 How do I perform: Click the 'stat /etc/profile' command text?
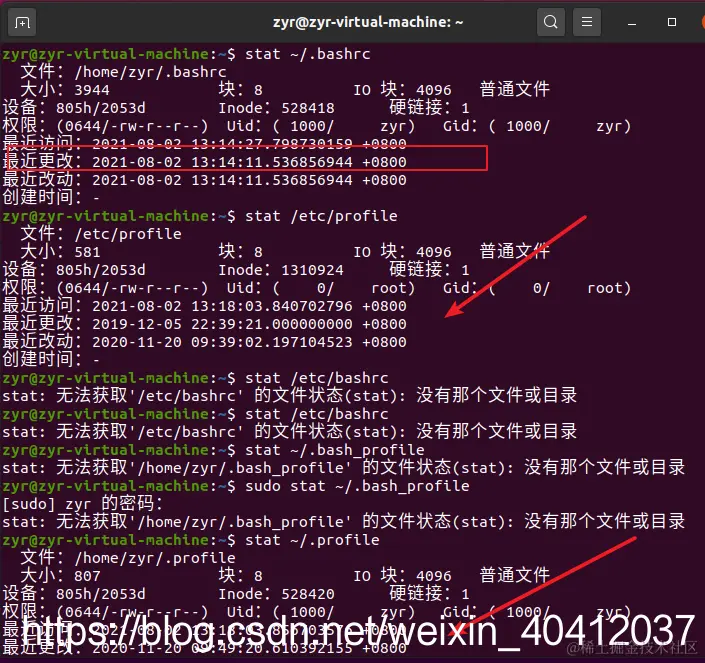321,216
